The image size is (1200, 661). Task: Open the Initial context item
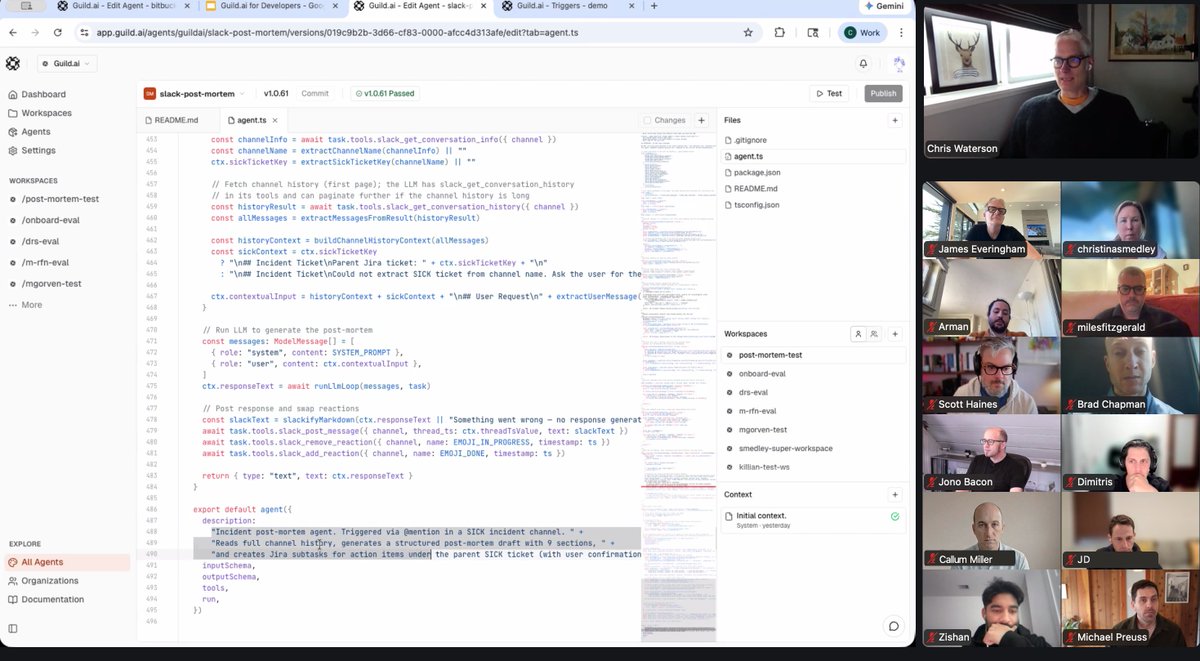click(x=813, y=519)
